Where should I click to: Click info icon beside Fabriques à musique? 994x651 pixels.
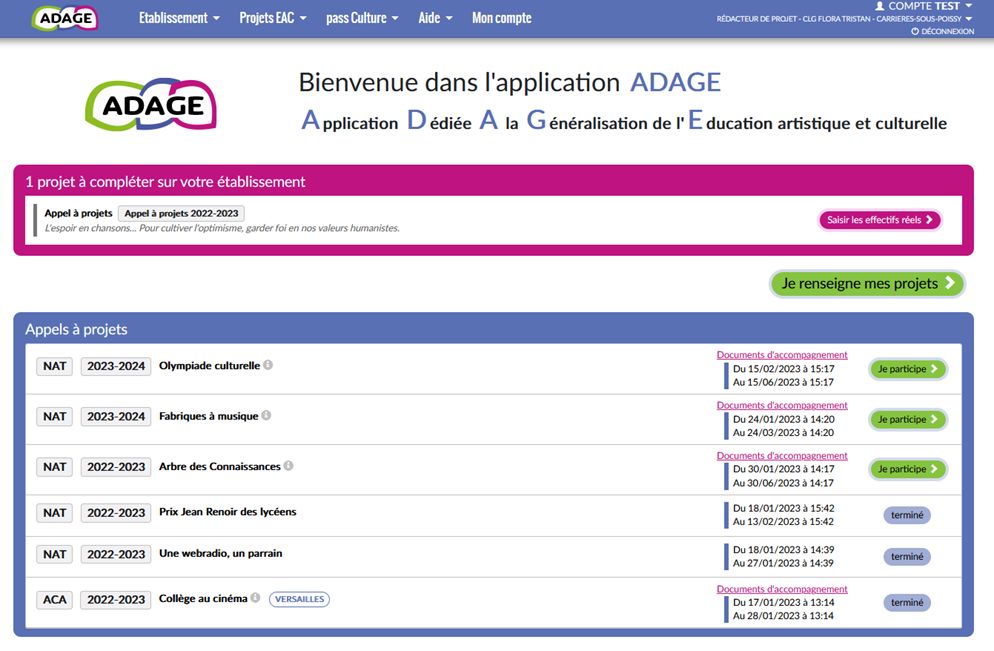[266, 415]
